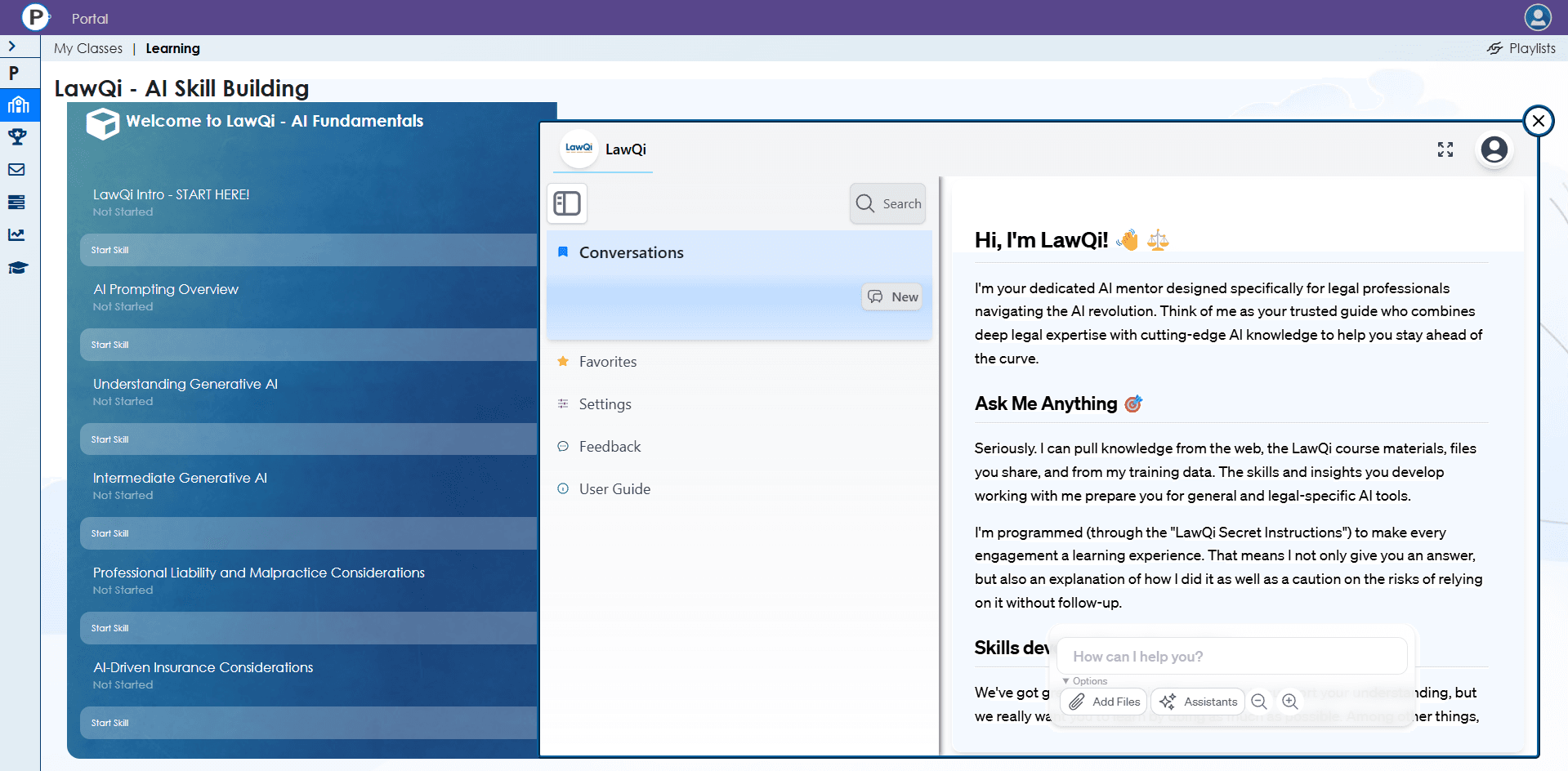The height and width of the screenshot is (771, 1568).
Task: Collapse the Options disclosure triangle
Action: point(1065,681)
